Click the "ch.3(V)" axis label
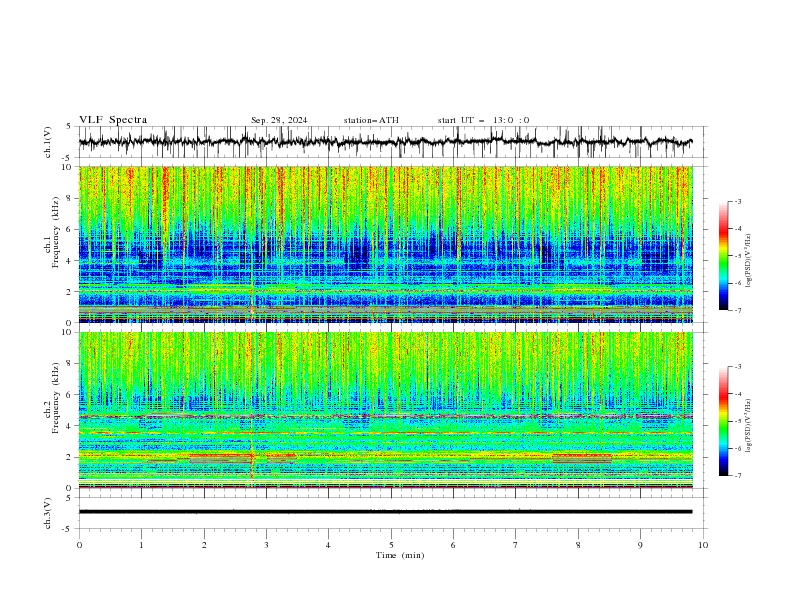Image resolution: width=792 pixels, height=612 pixels. click(x=48, y=513)
